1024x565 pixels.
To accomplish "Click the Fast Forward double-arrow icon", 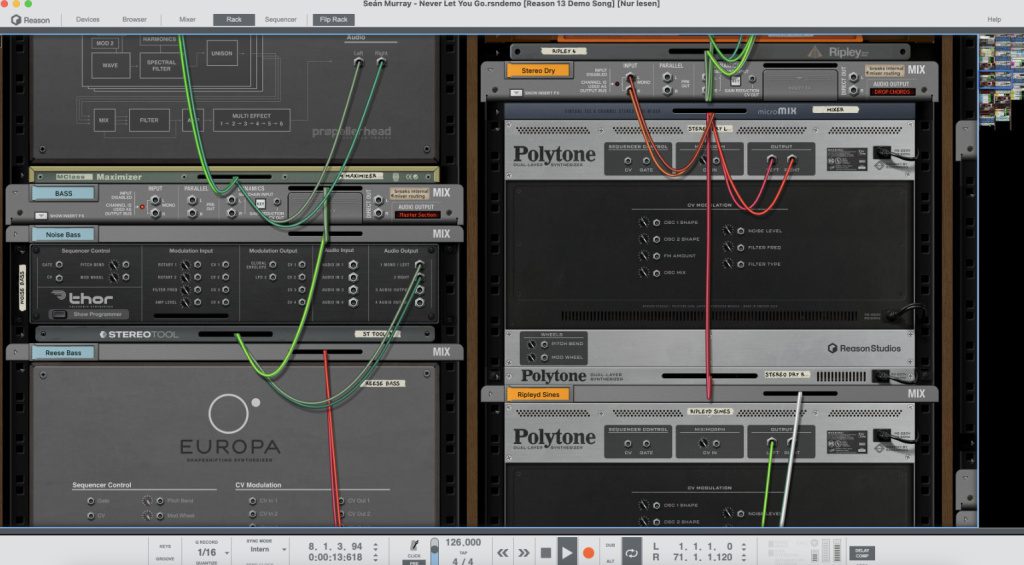I will click(524, 553).
